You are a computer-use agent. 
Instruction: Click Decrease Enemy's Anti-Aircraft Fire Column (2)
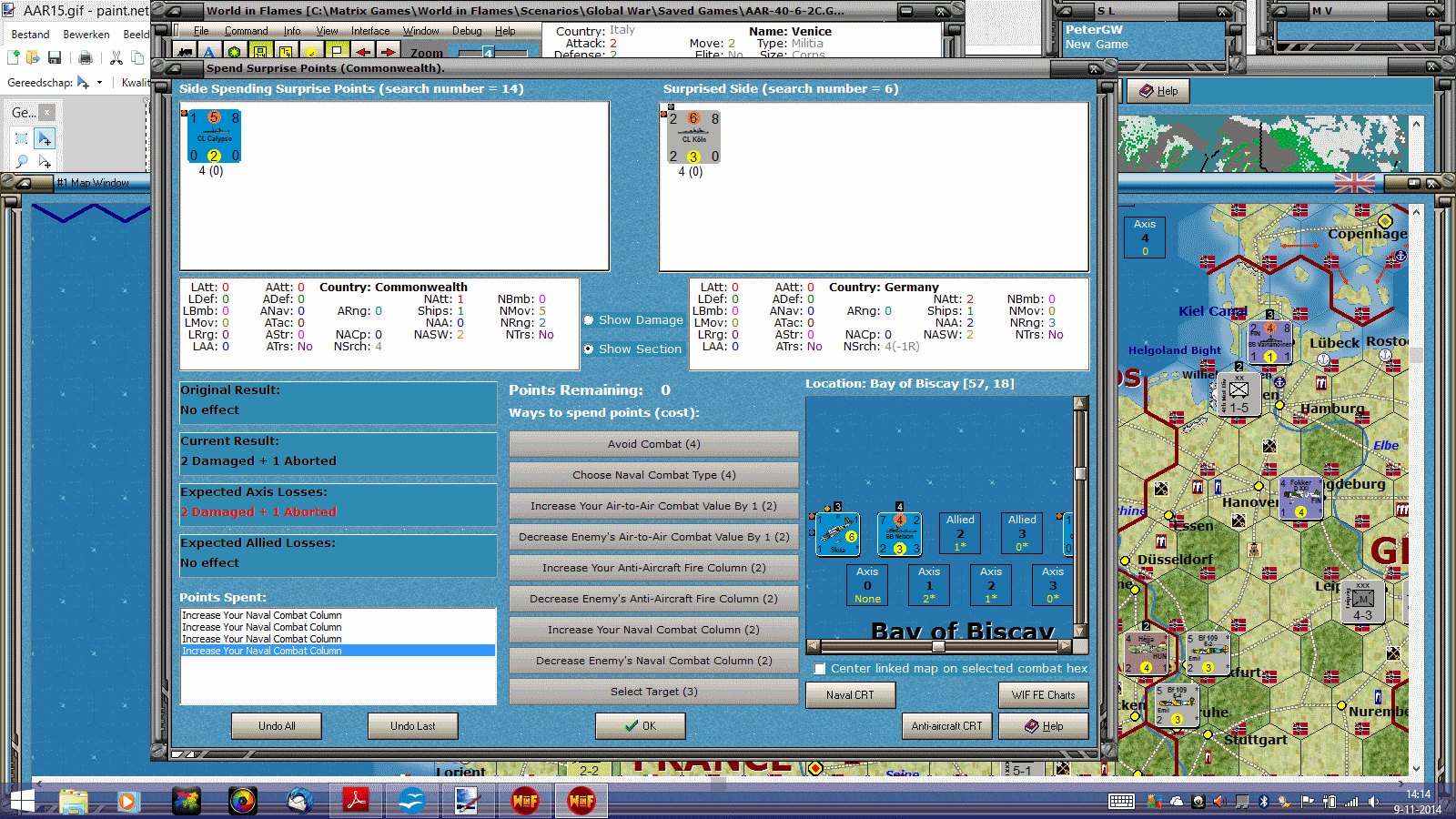point(654,599)
